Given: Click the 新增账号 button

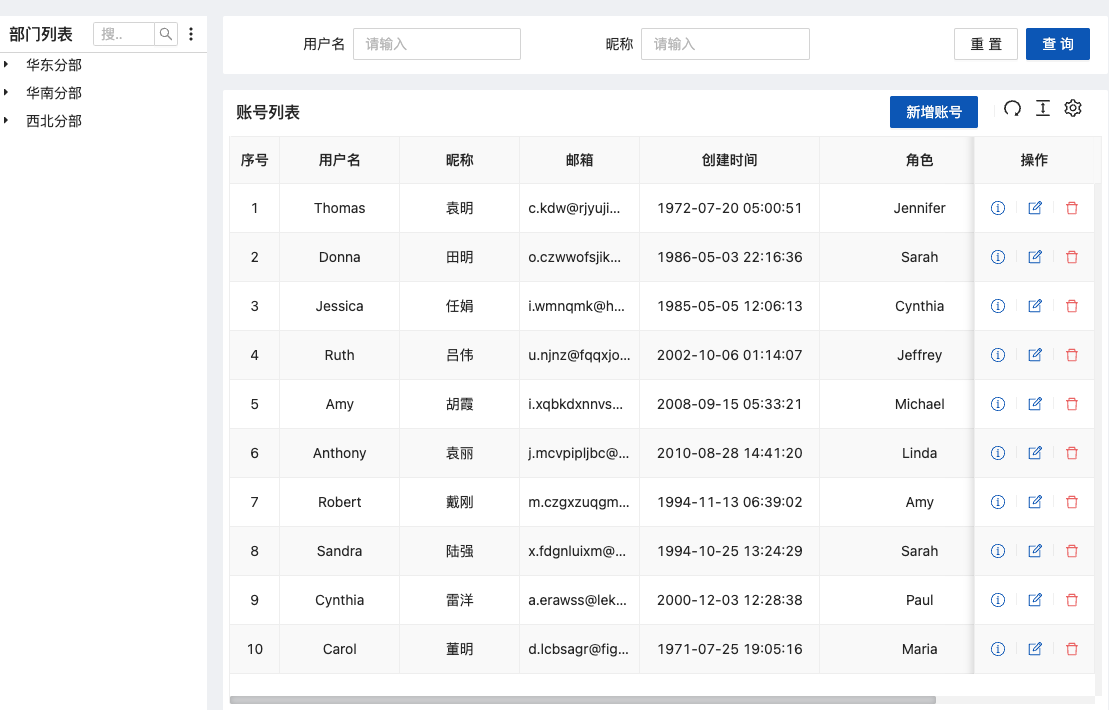Looking at the screenshot, I should pos(933,112).
